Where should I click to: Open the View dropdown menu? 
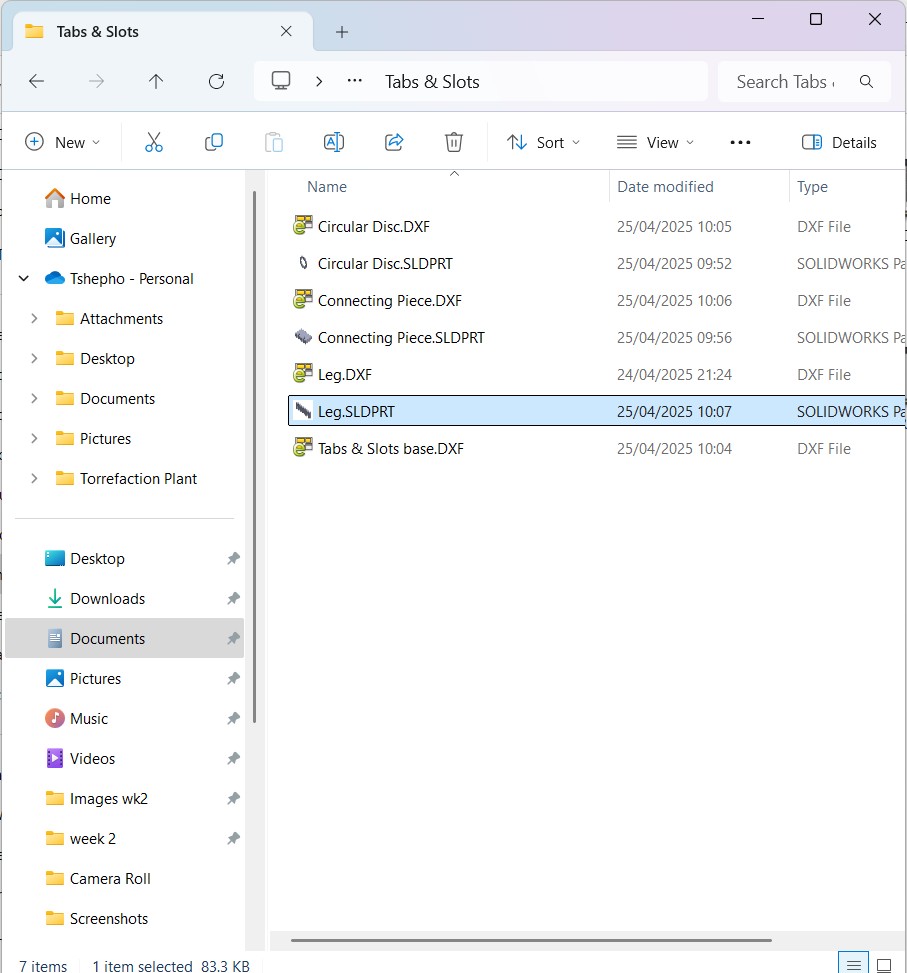(x=655, y=142)
